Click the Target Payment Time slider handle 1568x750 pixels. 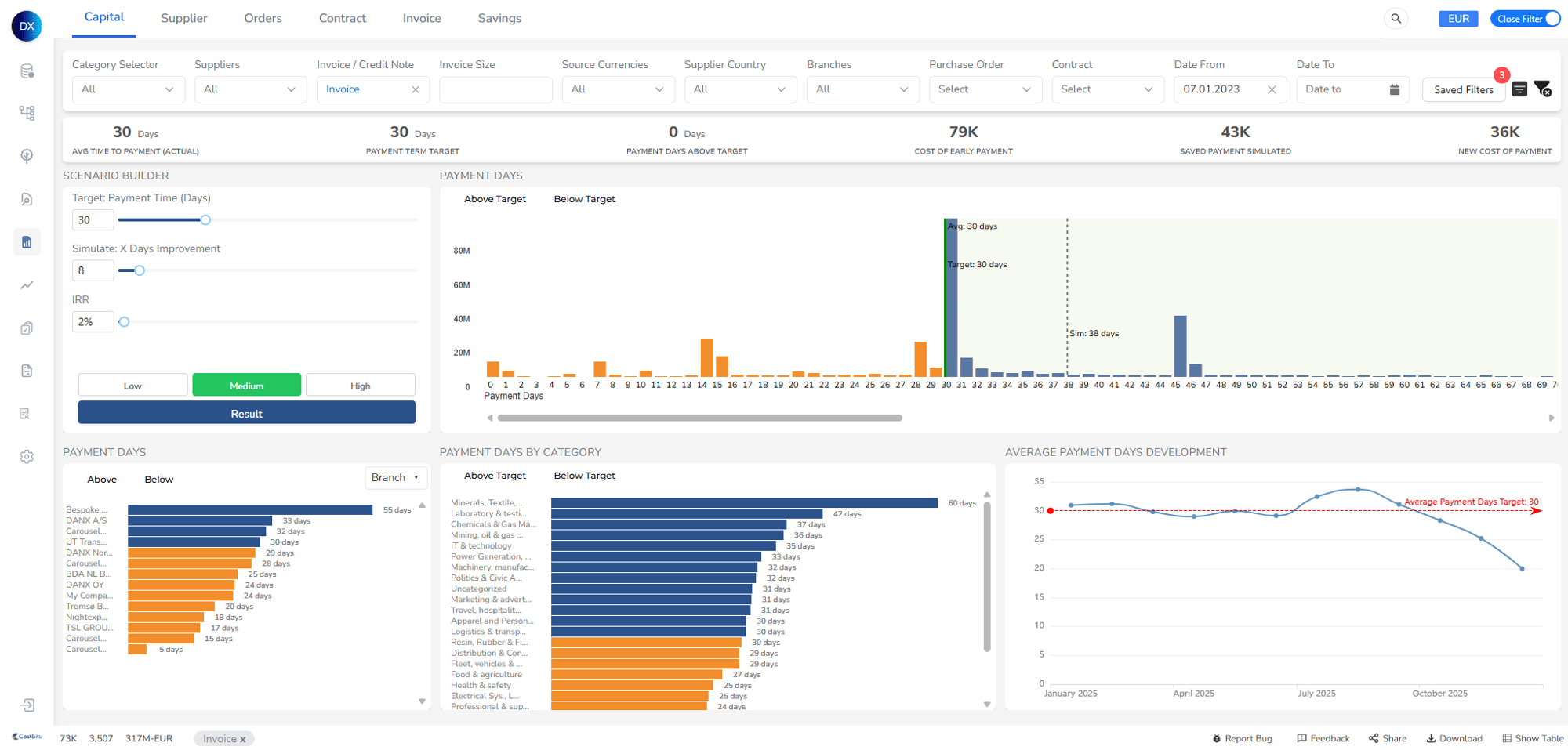(x=205, y=220)
